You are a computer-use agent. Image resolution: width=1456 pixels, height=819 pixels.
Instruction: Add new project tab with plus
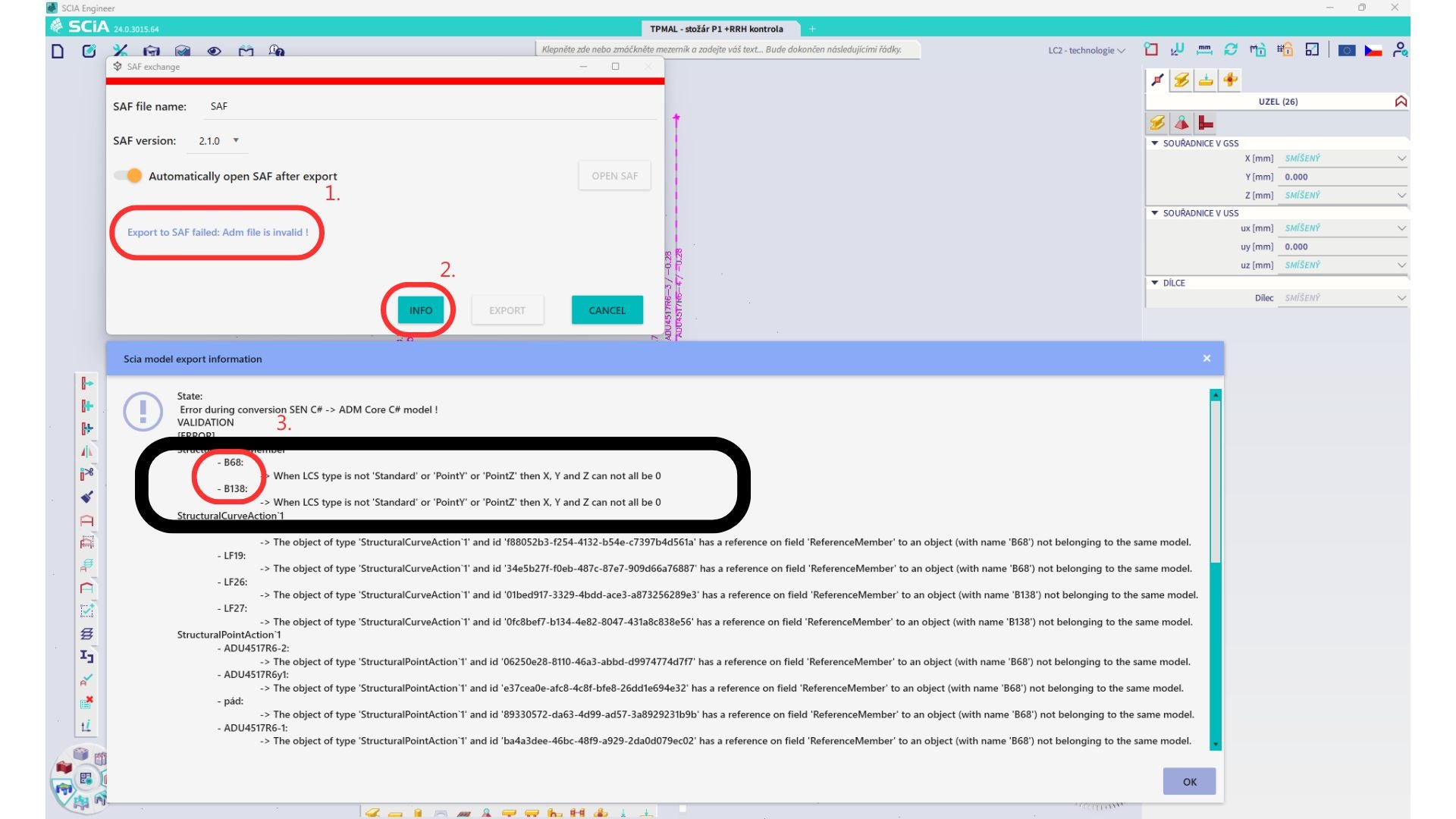[x=812, y=29]
